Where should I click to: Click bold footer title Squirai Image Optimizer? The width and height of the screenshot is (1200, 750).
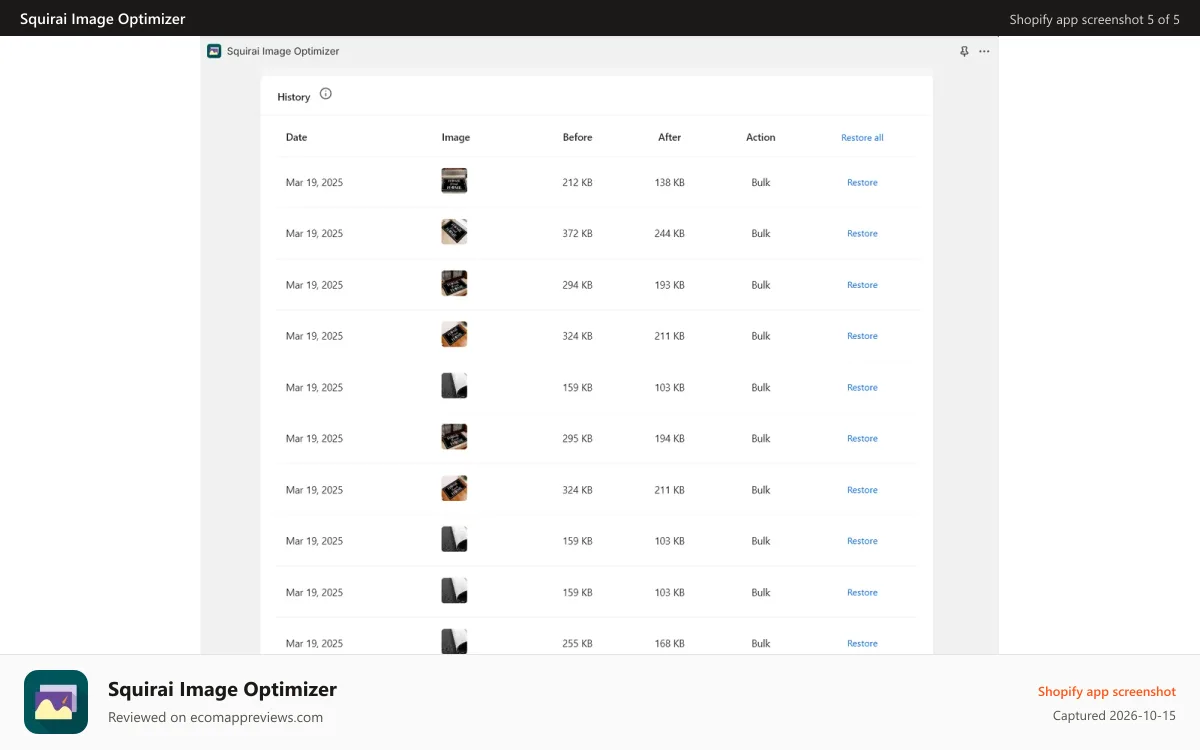coord(222,689)
